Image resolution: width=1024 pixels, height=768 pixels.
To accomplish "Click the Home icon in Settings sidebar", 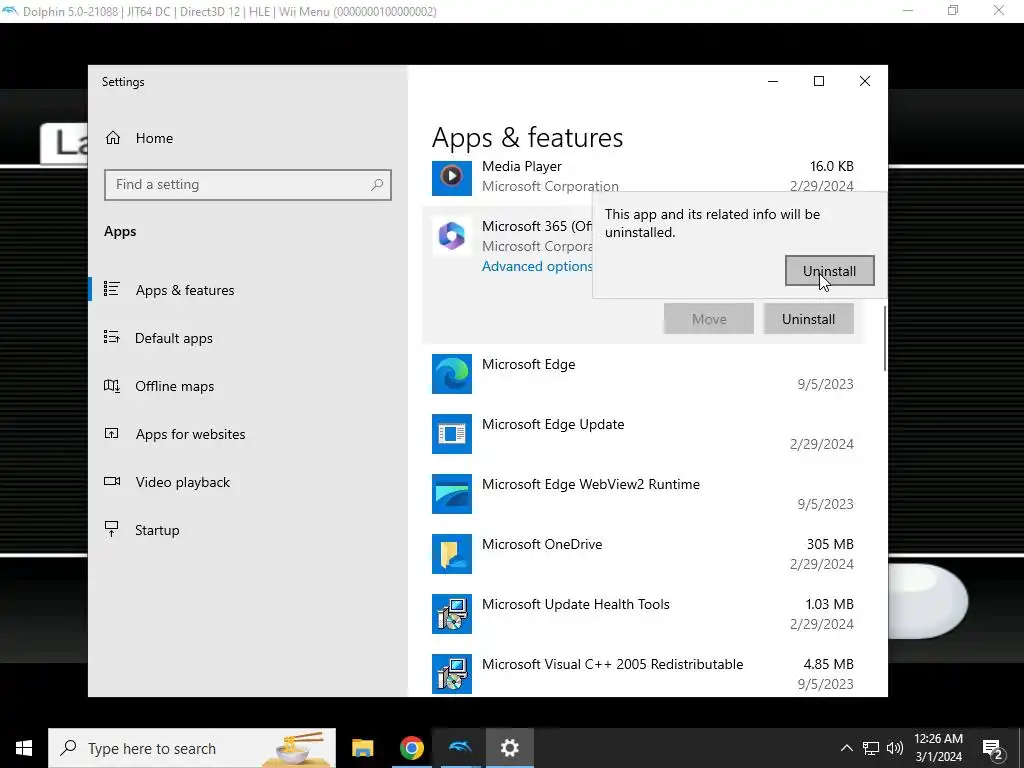I will click(x=113, y=138).
